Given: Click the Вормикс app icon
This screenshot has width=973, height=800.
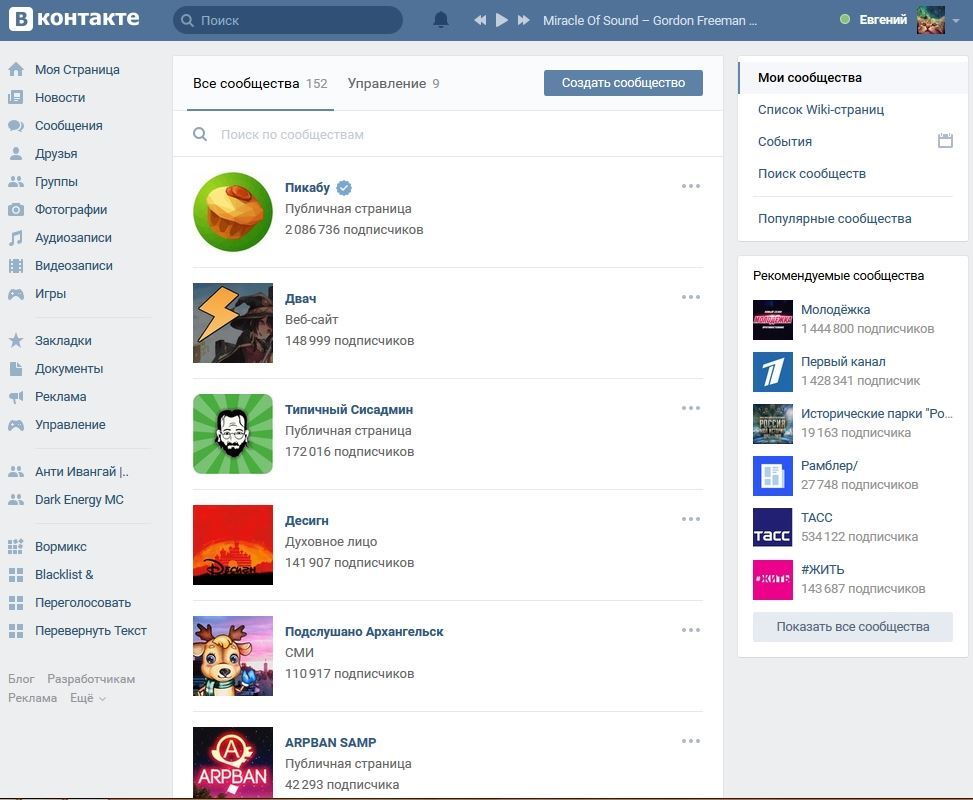Looking at the screenshot, I should pos(16,547).
